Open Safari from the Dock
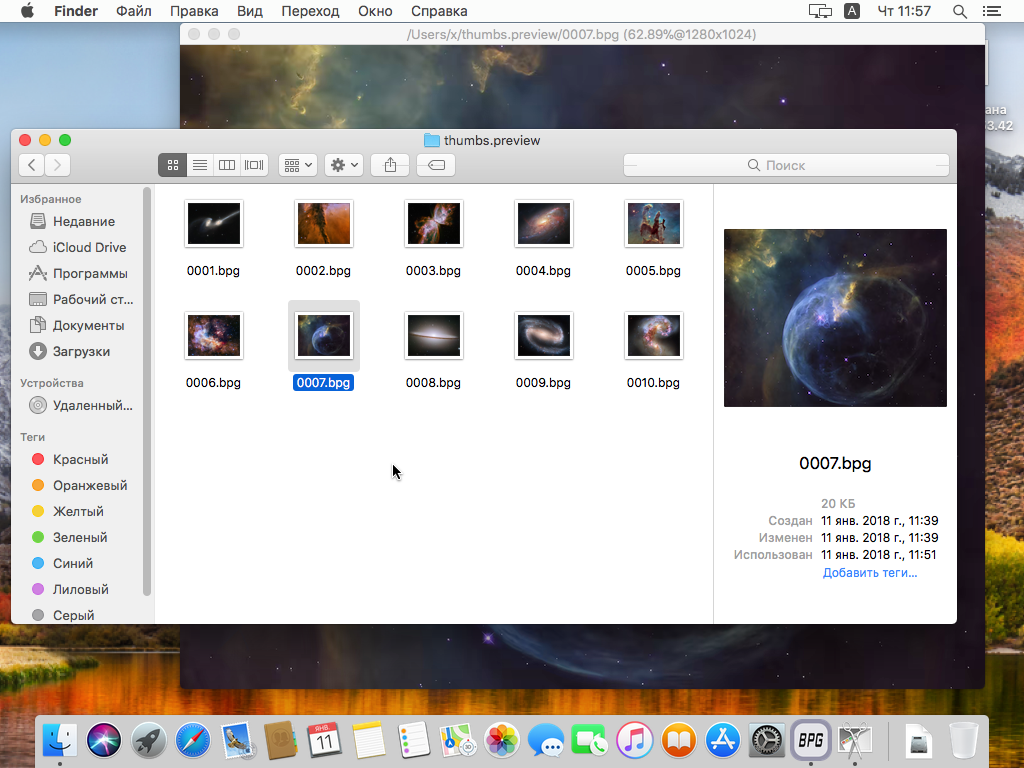 coord(193,740)
